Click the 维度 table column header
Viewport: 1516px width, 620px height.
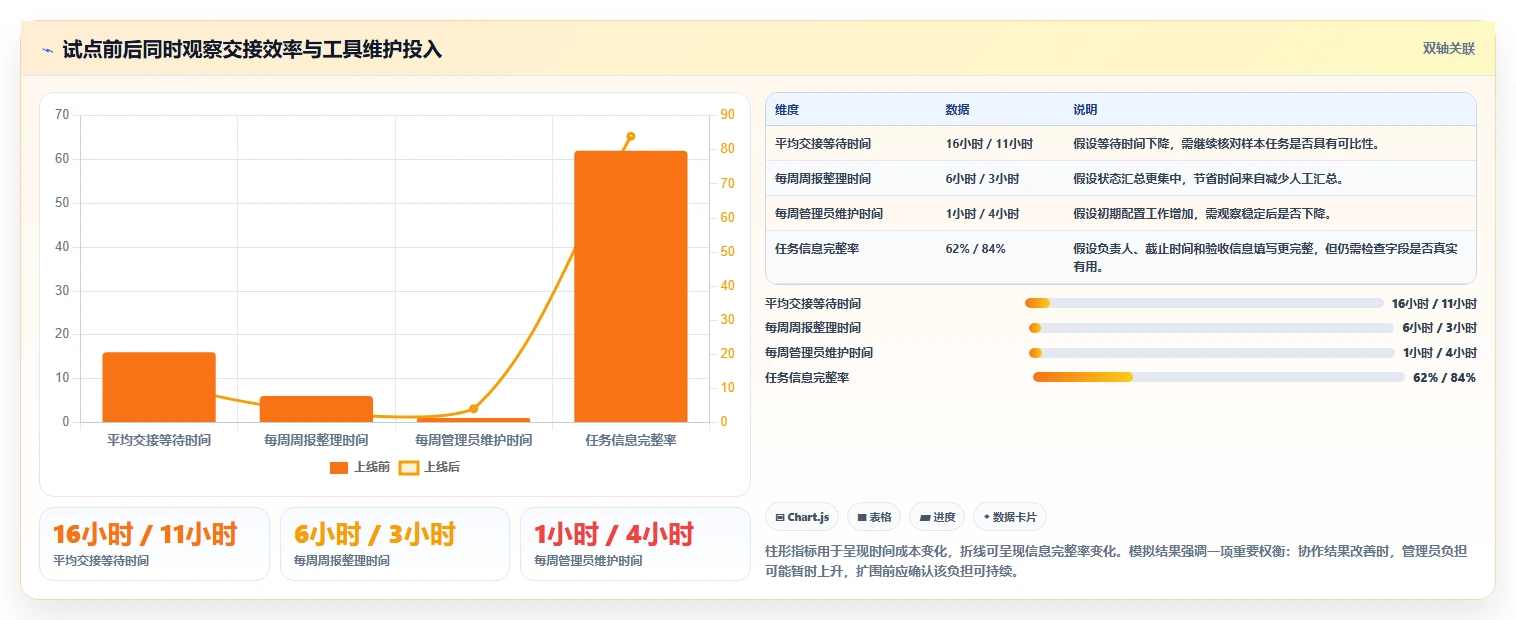[x=787, y=110]
